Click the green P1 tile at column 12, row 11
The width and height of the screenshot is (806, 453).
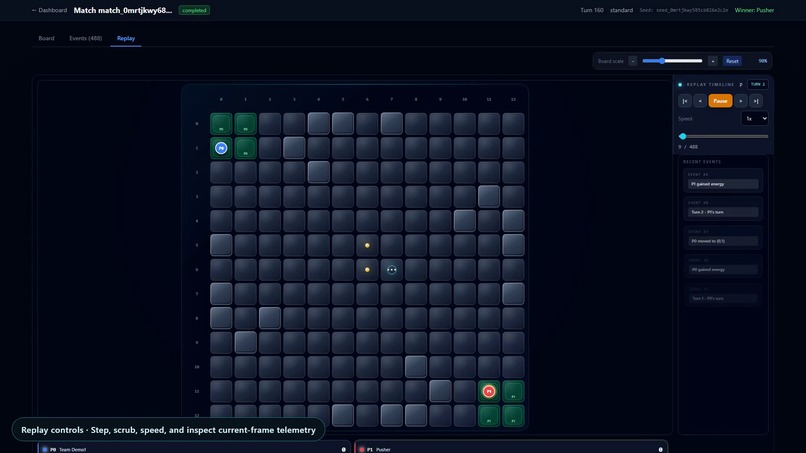513,391
